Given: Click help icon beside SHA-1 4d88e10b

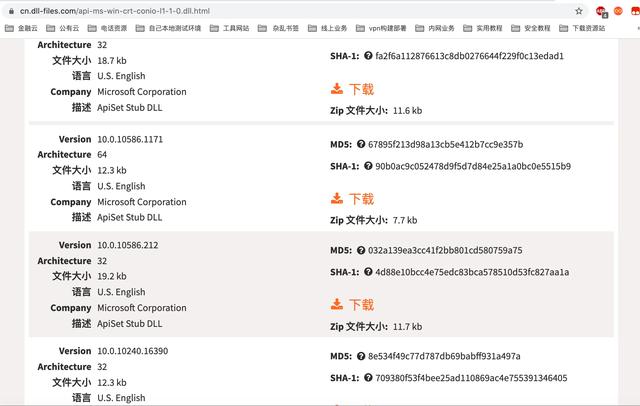Looking at the screenshot, I should (x=368, y=272).
